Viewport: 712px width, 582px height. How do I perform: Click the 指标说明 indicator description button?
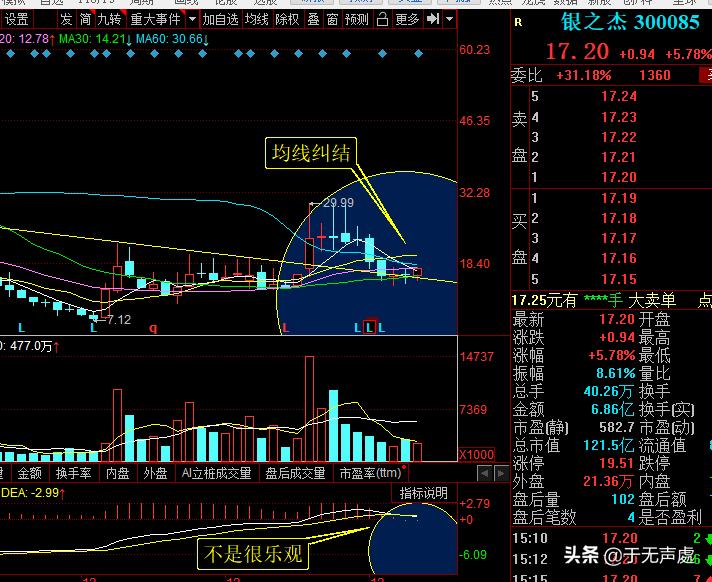(x=424, y=493)
